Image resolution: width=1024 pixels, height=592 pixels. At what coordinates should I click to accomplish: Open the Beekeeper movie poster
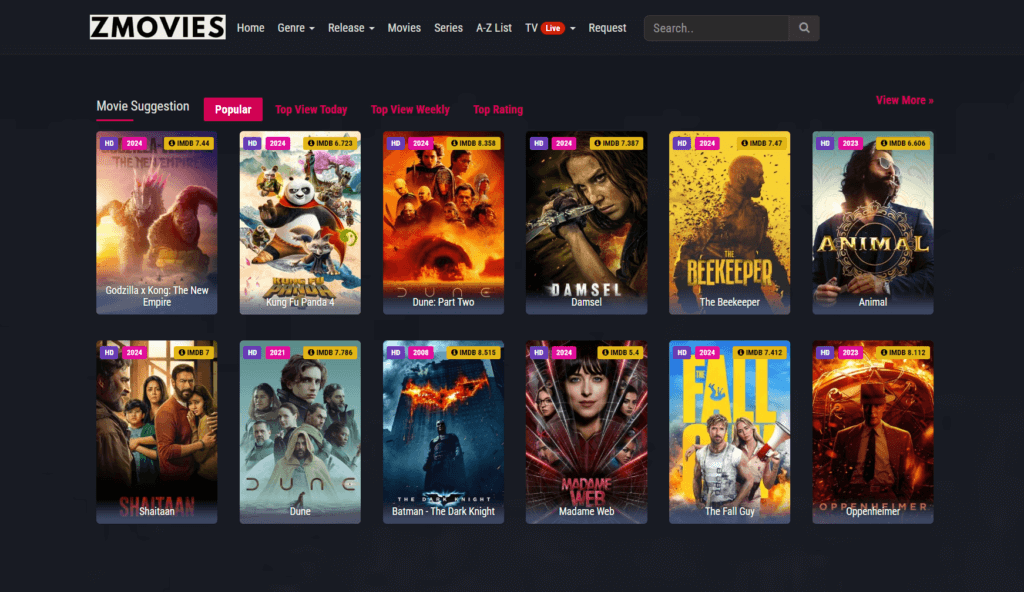click(729, 220)
